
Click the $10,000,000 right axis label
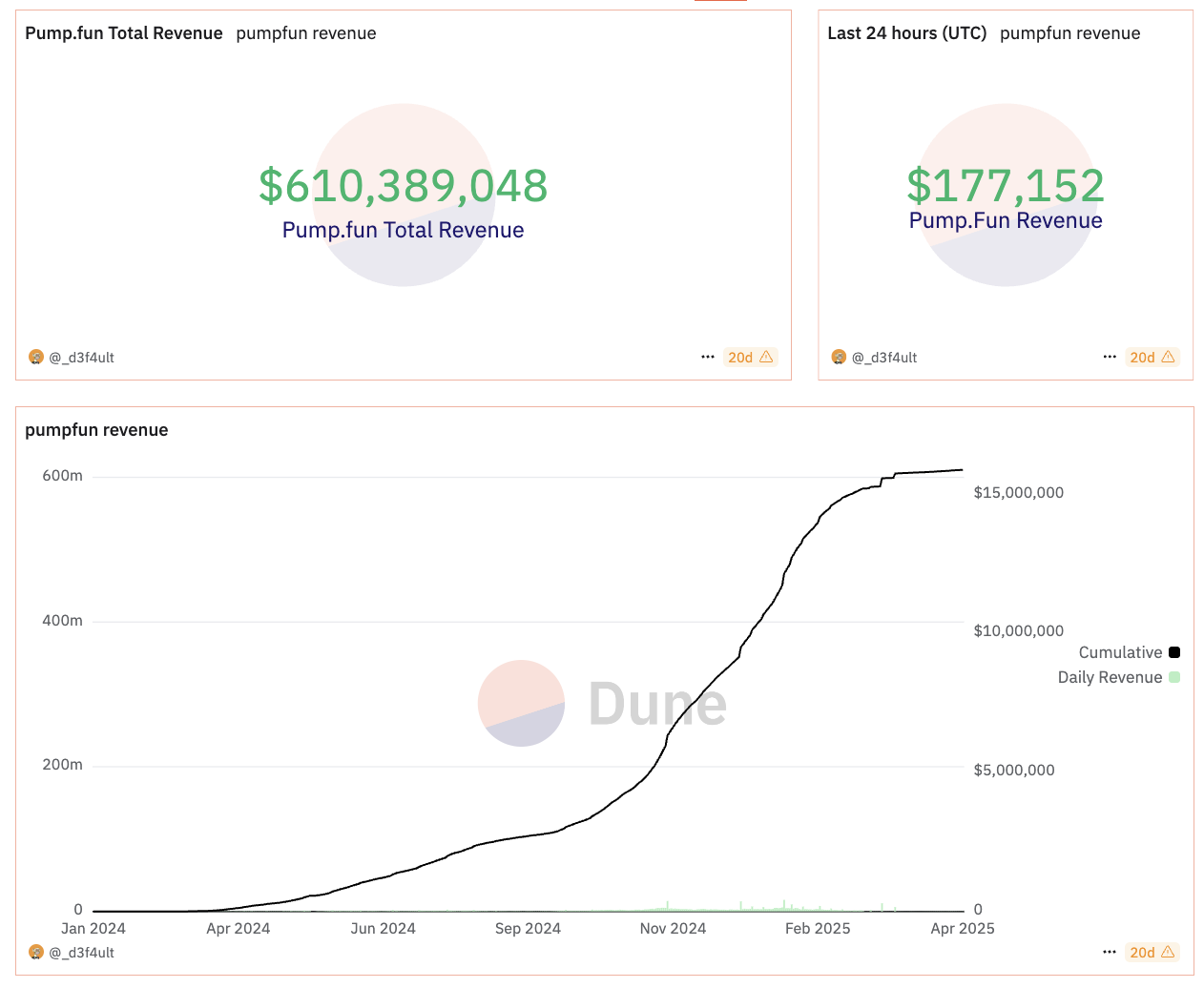1018,631
